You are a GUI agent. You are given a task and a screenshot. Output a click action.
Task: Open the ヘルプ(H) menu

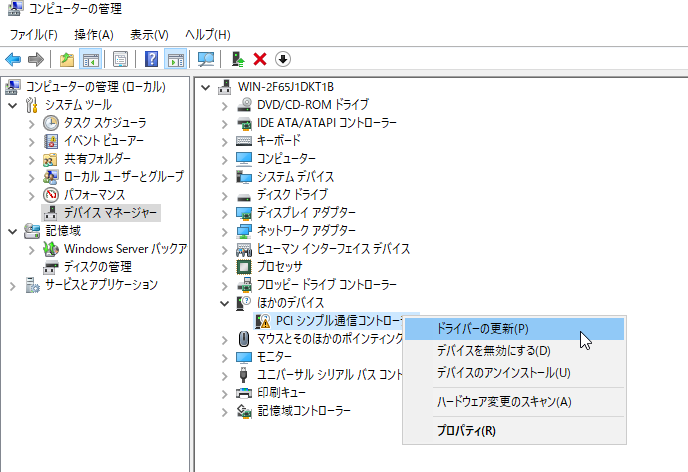click(208, 35)
